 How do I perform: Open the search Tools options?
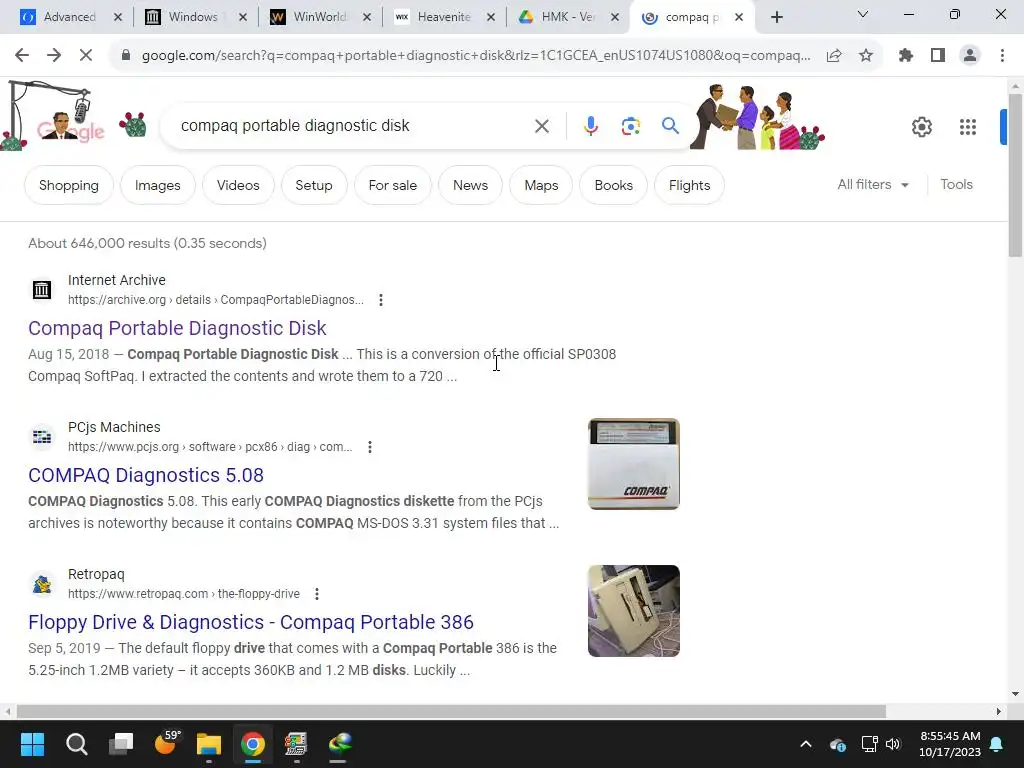pos(956,185)
